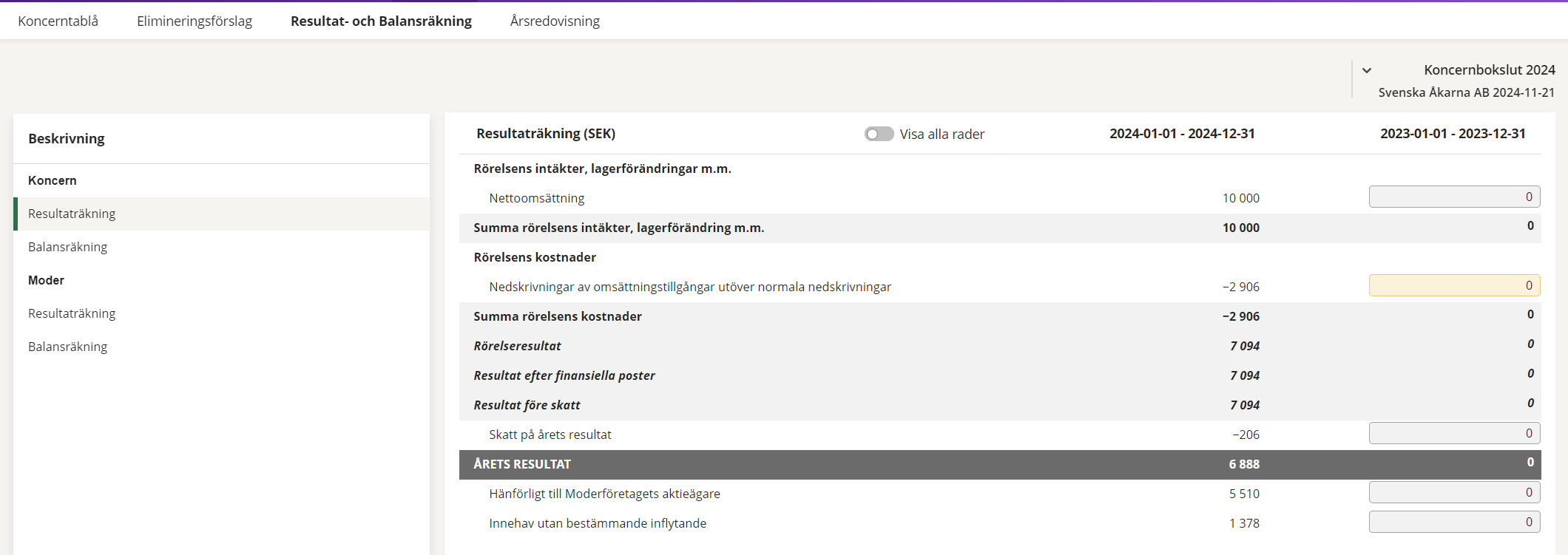The height and width of the screenshot is (555, 1568).
Task: Open Balansräkning under Koncern
Action: click(x=67, y=247)
